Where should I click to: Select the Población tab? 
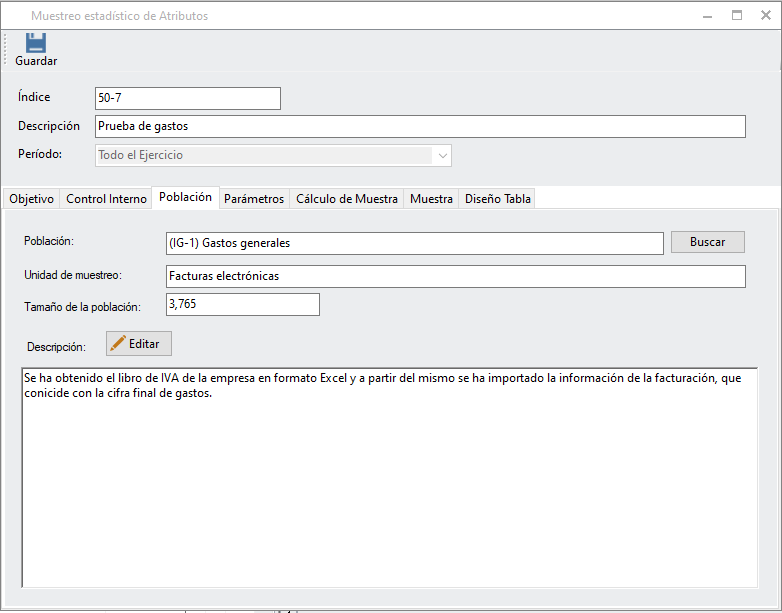(185, 198)
